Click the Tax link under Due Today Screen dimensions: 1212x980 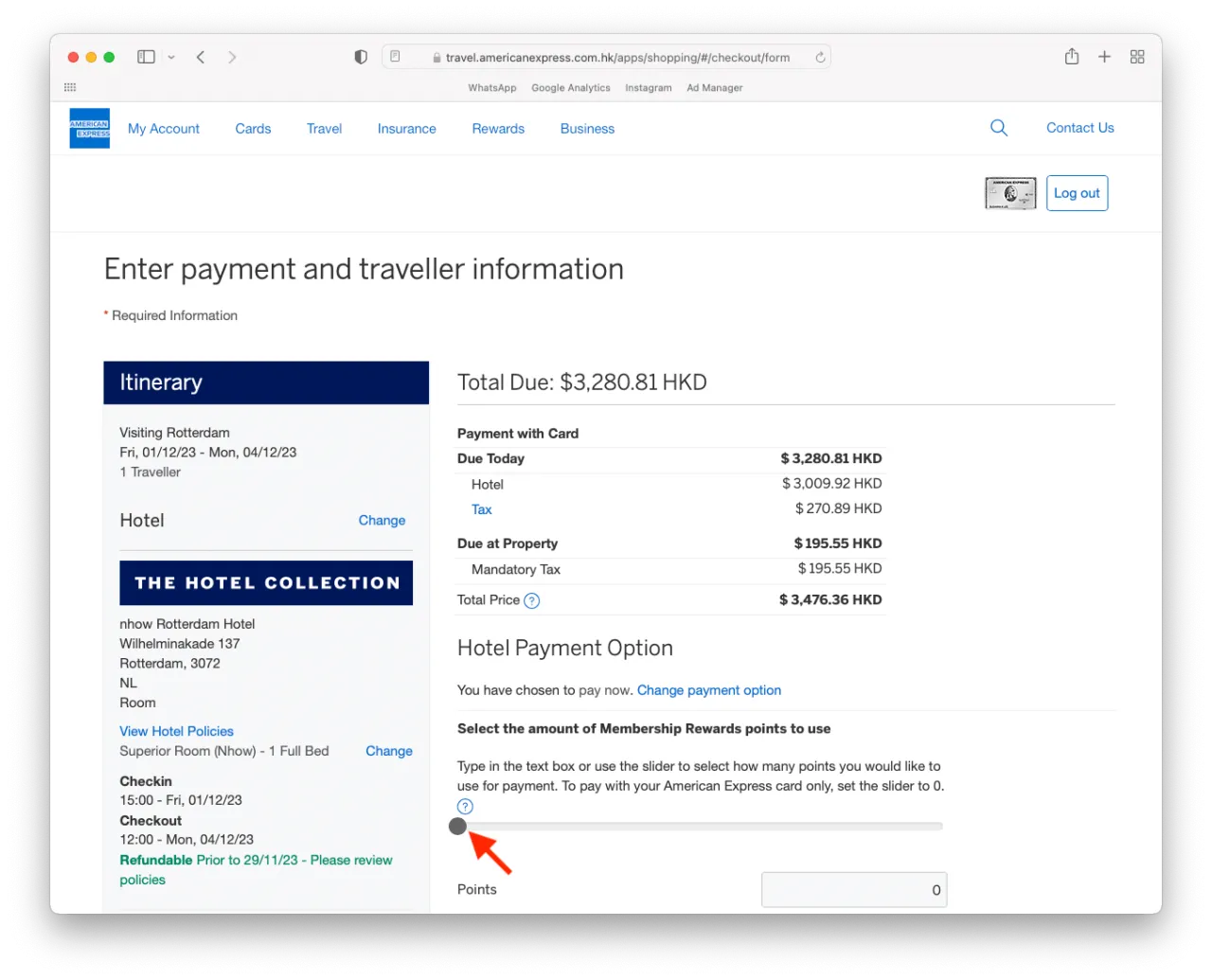(482, 509)
